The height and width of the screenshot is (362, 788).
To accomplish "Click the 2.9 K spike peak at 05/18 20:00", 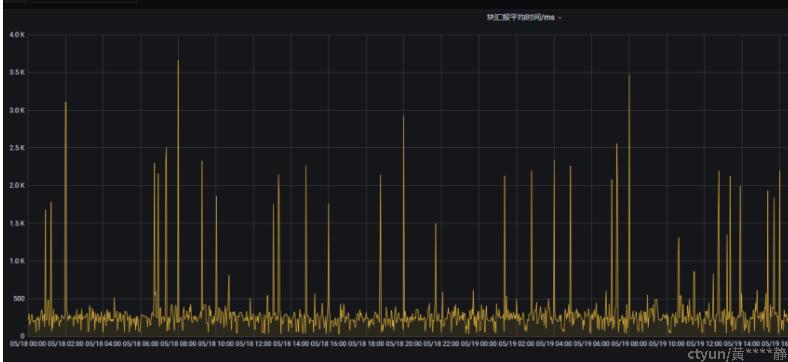I will click(x=403, y=117).
